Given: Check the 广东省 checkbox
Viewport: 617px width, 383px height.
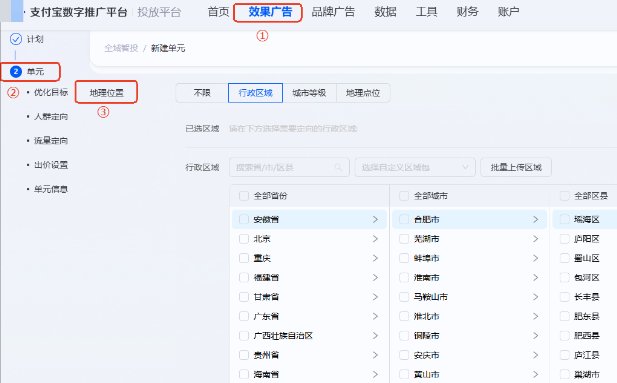Looking at the screenshot, I should point(244,316).
